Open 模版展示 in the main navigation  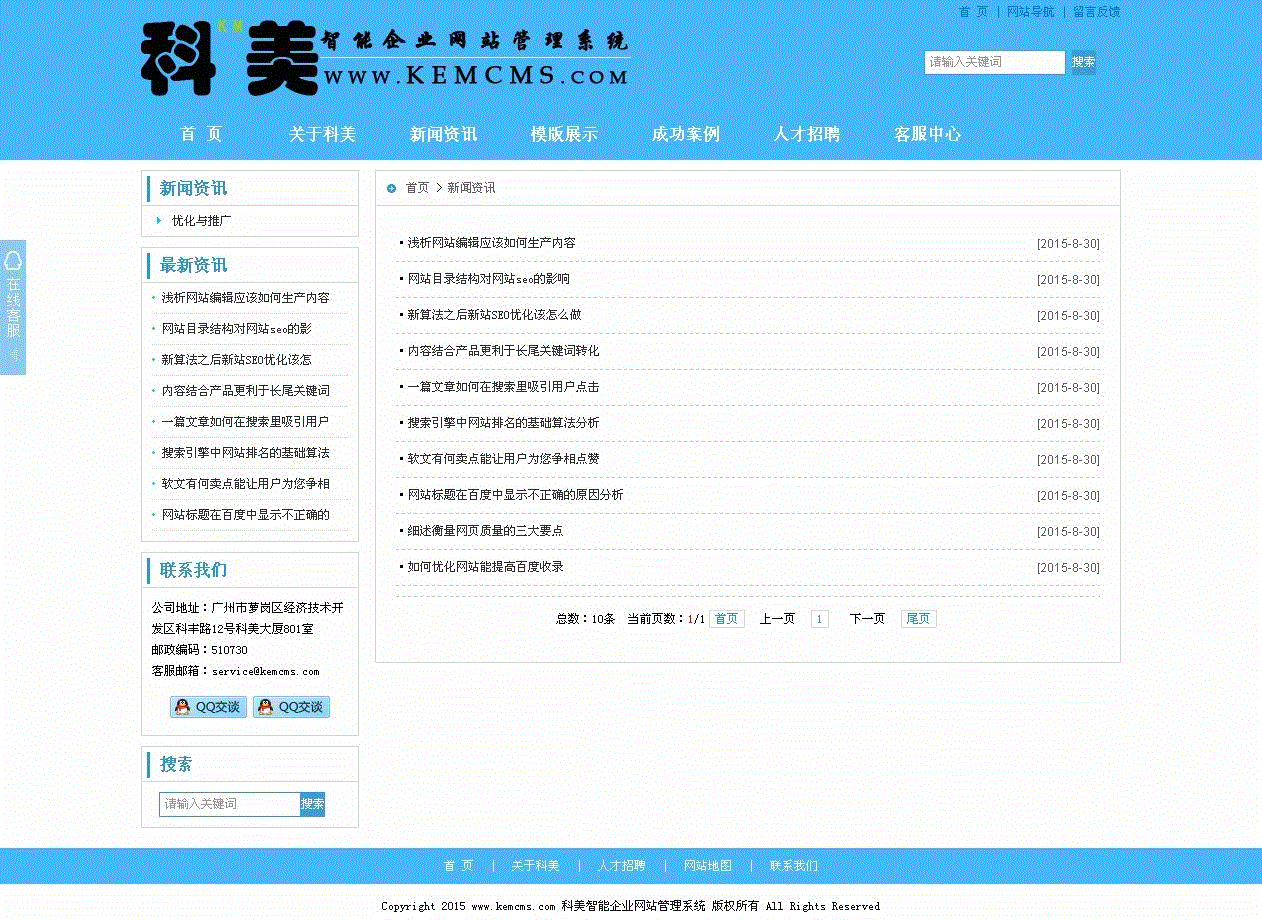(x=564, y=134)
